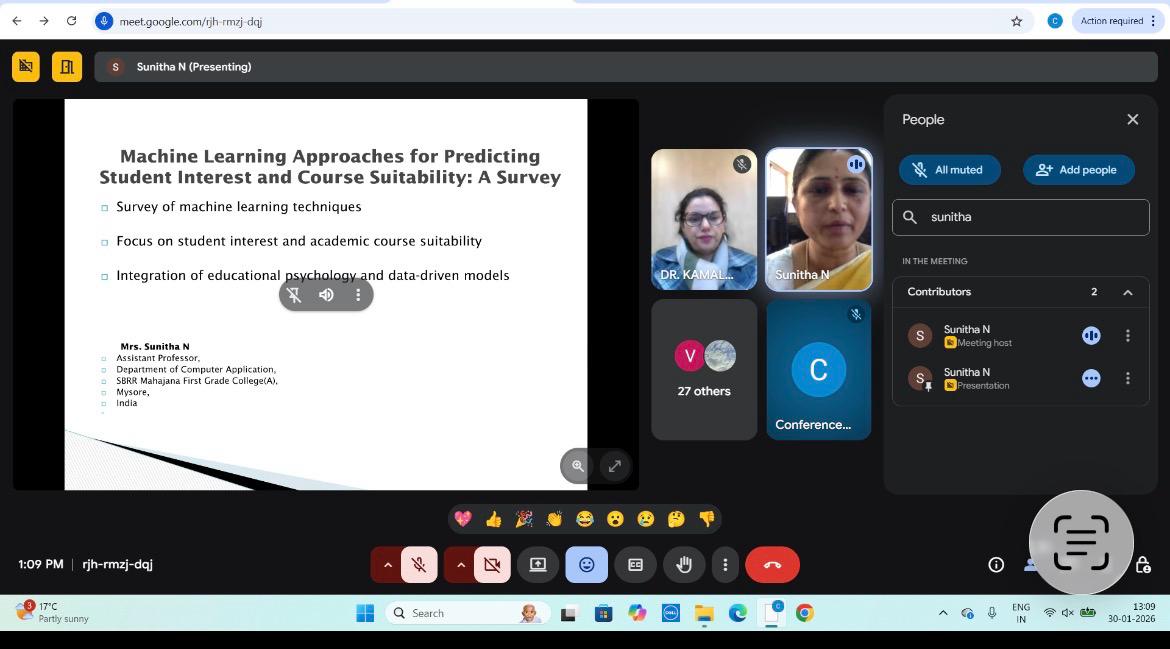This screenshot has width=1170, height=649.
Task: Click the present screen icon
Action: tap(538, 565)
